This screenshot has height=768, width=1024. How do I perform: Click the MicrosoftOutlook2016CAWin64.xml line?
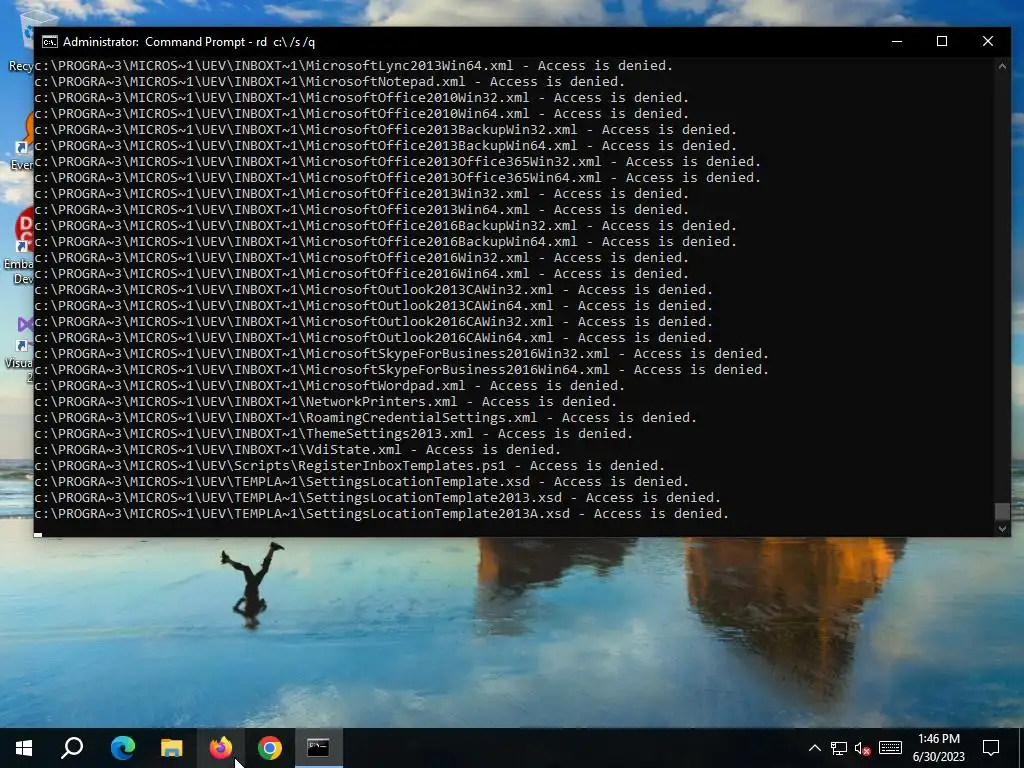[x=374, y=338]
